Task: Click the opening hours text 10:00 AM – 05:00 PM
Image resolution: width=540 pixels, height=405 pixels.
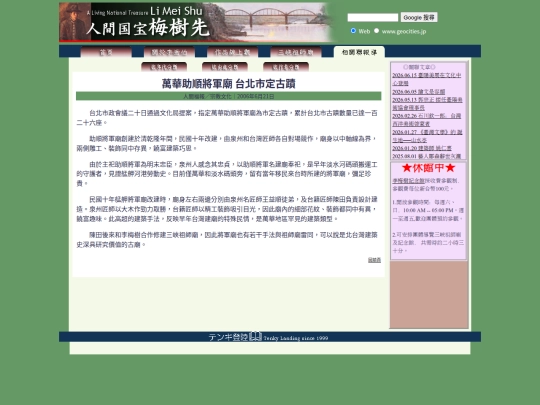Action: pyautogui.click(x=428, y=210)
